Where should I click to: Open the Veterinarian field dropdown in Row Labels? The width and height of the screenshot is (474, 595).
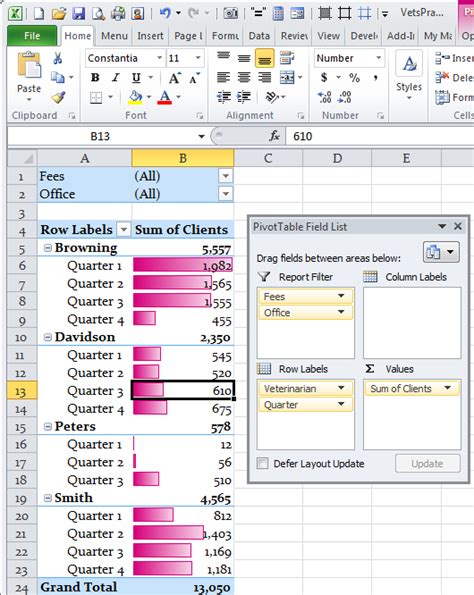[341, 388]
